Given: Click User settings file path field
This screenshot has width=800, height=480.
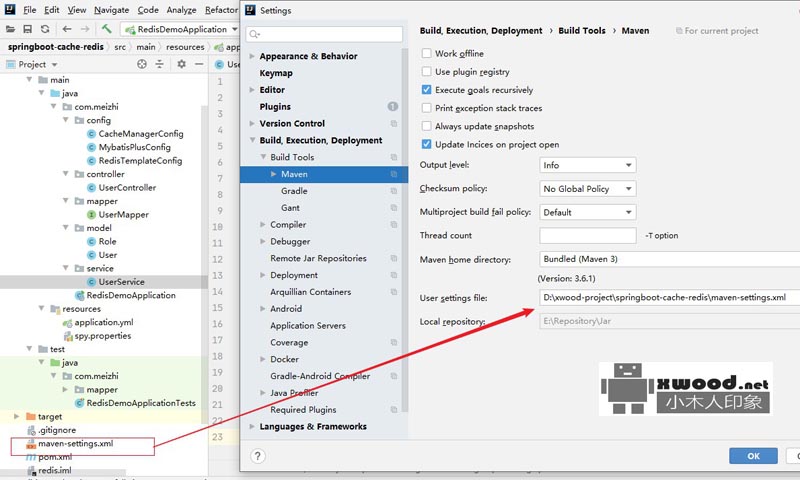Looking at the screenshot, I should coord(669,297).
